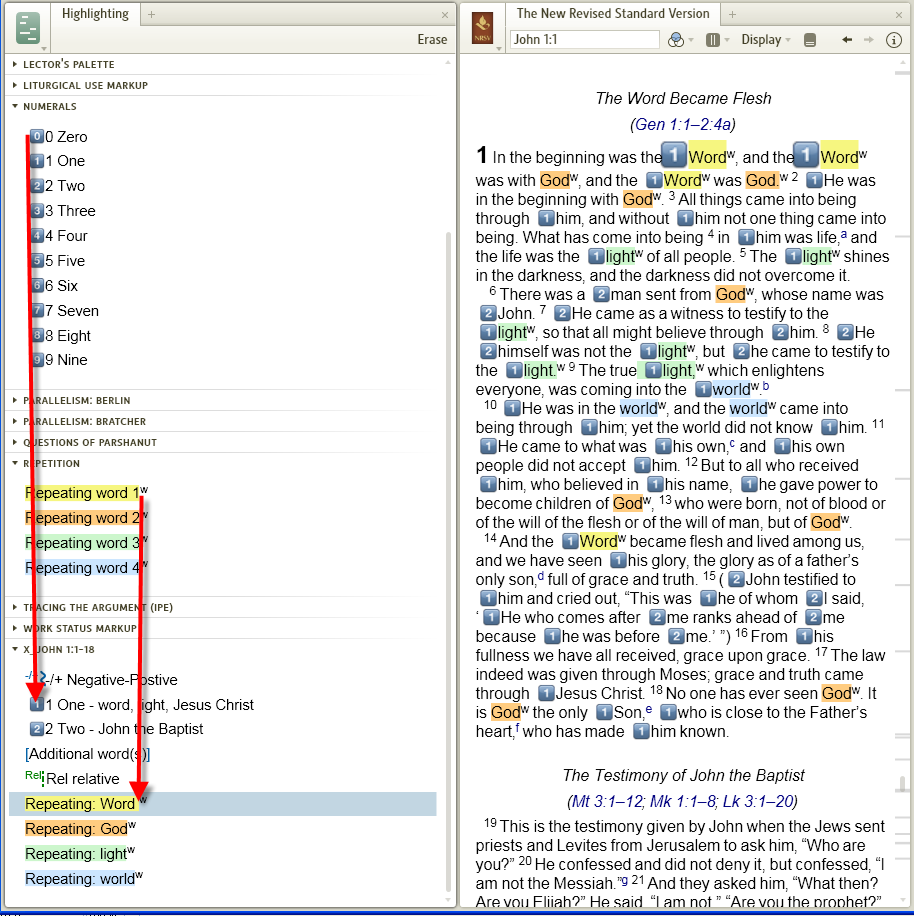Add a tab next to Highlighting
Screen dimensions: 914x916
click(151, 15)
